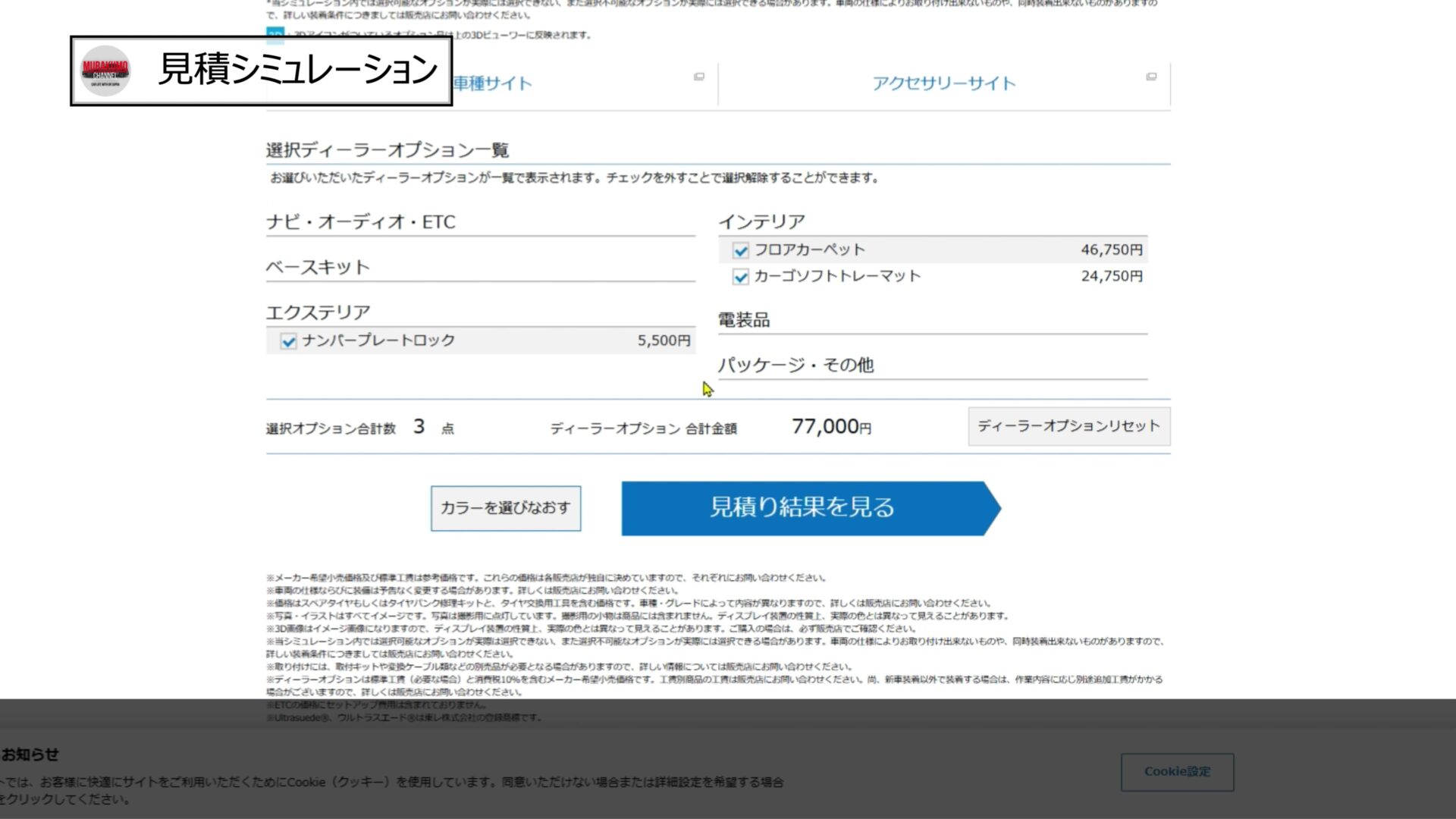The image size is (1456, 819).
Task: Click the external-link icon beside 車種サイト
Action: 699,77
